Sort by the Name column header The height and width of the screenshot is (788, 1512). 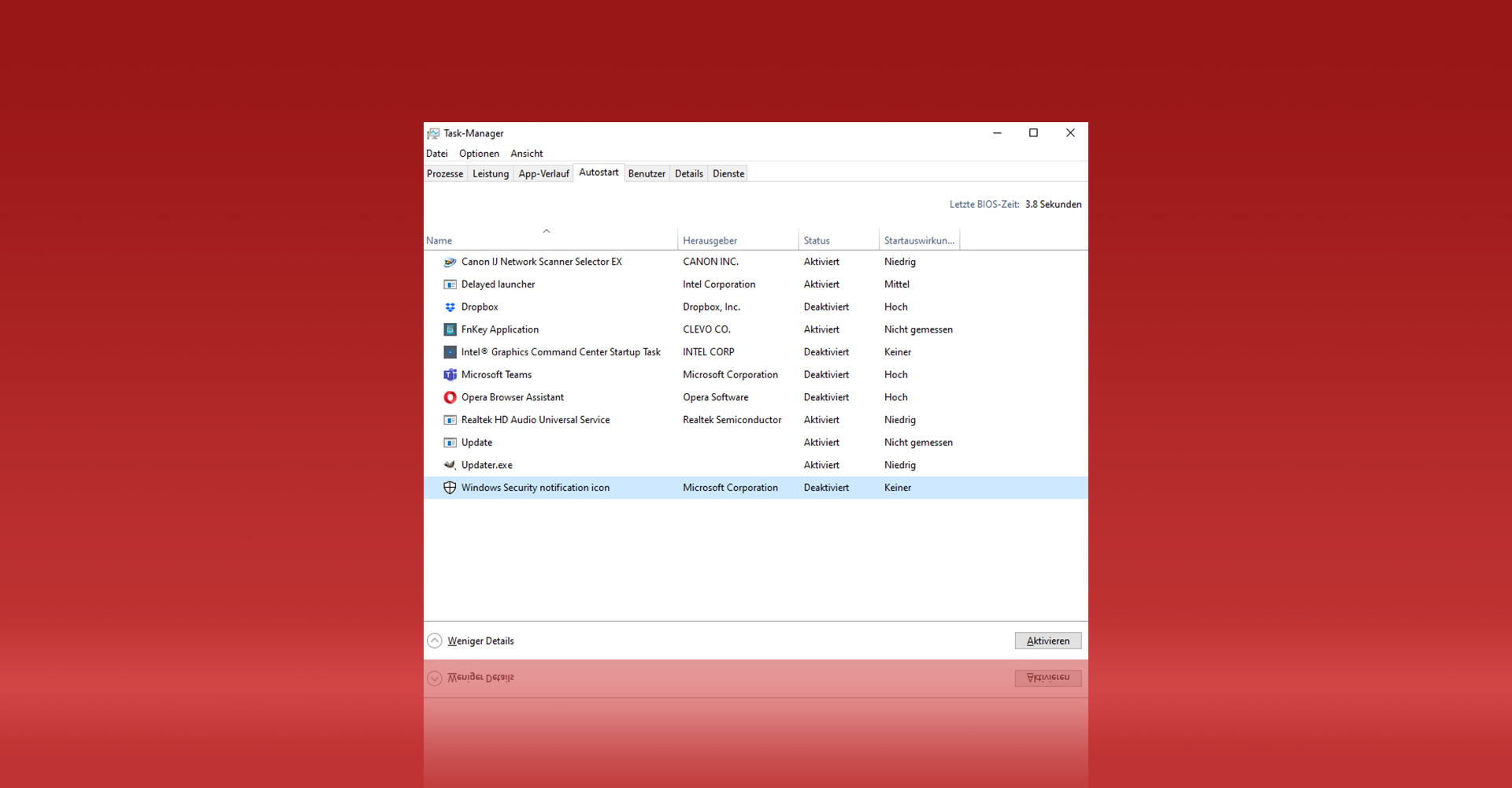550,240
